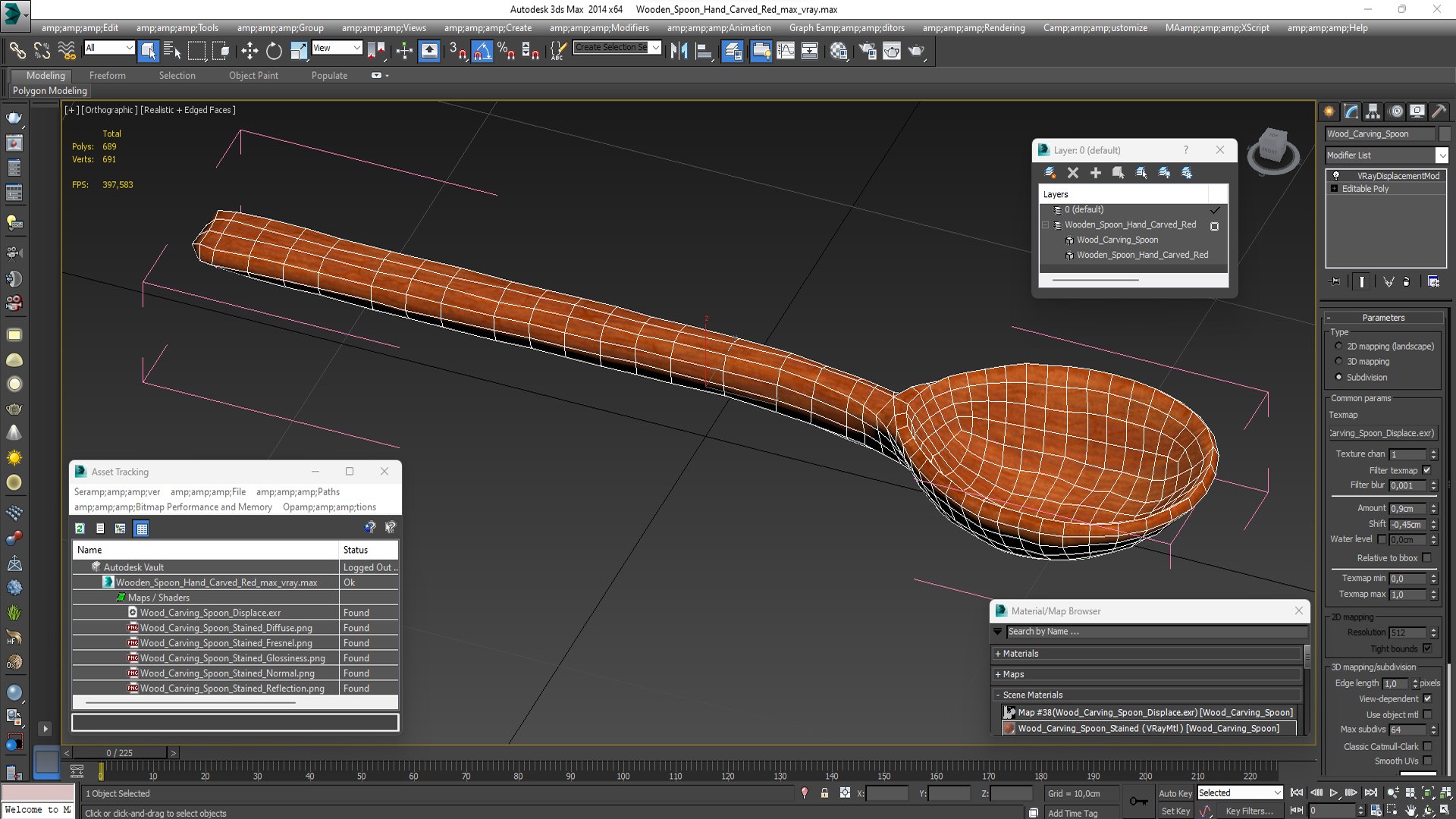Viewport: 1456px width, 819px height.
Task: Open the Modifier List dropdown
Action: (x=1387, y=155)
